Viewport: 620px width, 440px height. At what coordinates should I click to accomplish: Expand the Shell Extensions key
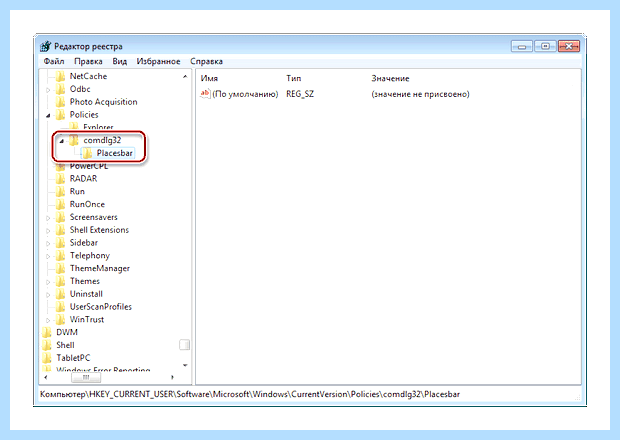pos(48,231)
